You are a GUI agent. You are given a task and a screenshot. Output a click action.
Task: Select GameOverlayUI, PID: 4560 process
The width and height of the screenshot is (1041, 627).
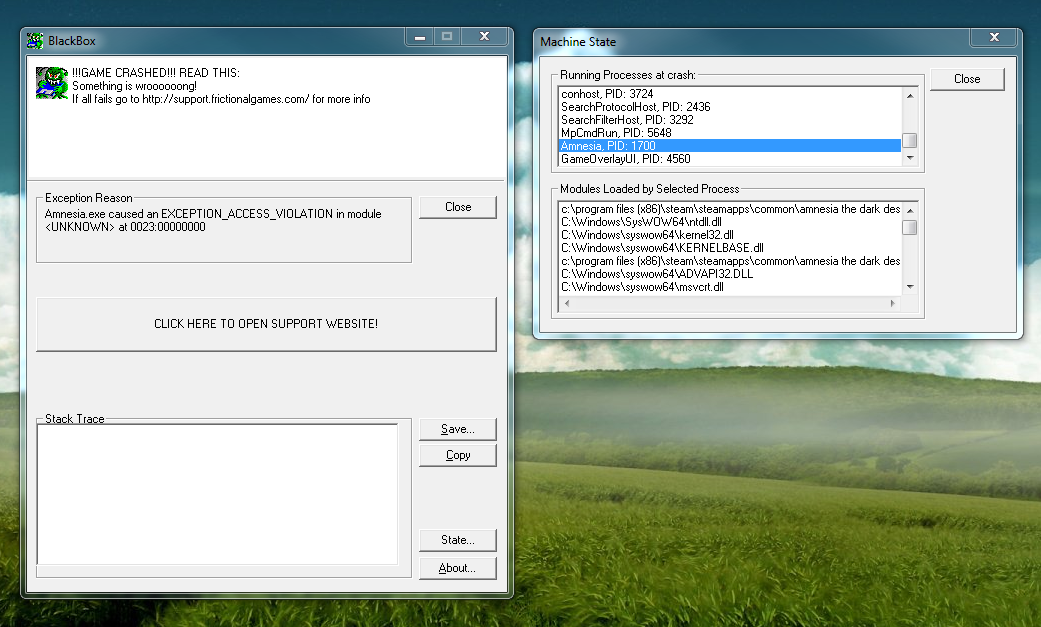pyautogui.click(x=730, y=159)
